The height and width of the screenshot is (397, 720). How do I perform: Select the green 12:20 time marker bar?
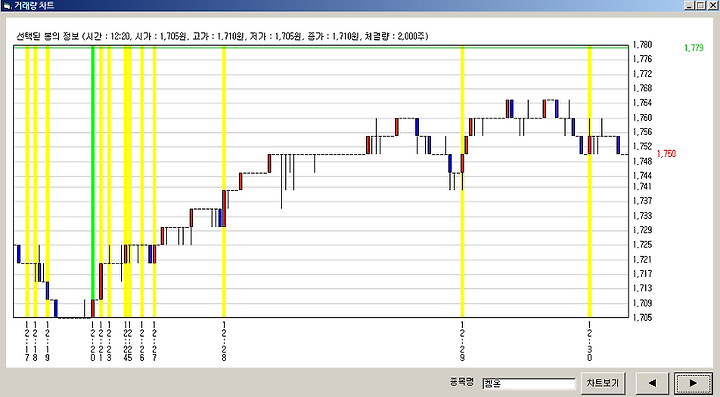pyautogui.click(x=93, y=182)
